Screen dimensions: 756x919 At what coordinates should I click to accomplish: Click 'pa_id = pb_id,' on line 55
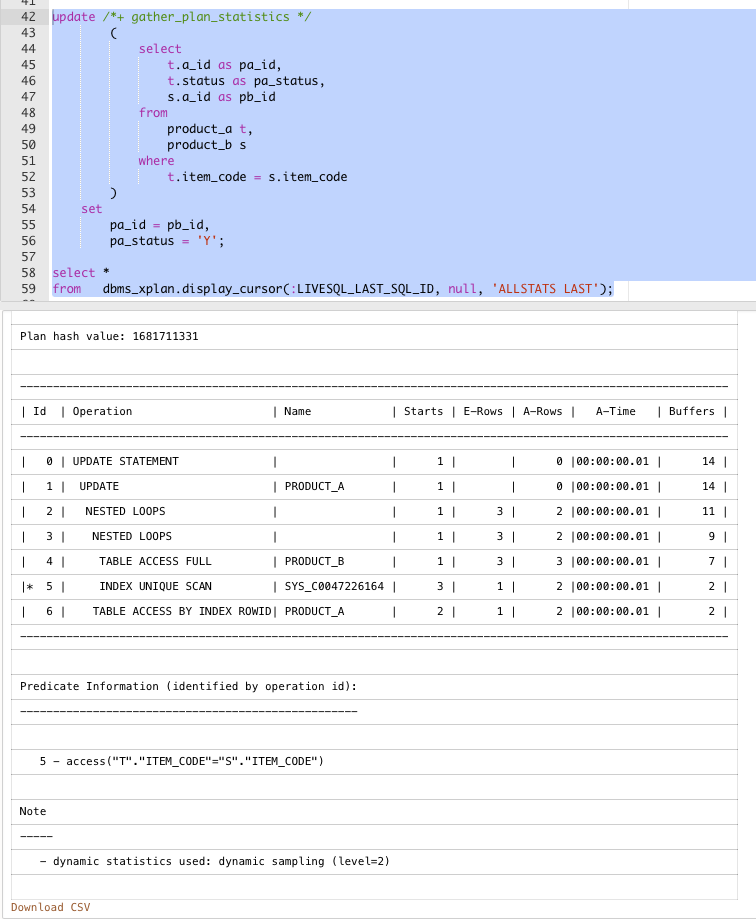tap(159, 224)
